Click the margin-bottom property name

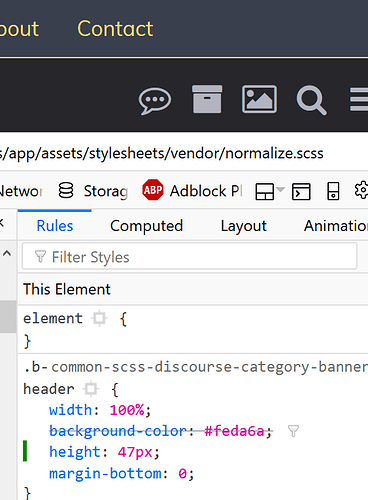tap(105, 473)
